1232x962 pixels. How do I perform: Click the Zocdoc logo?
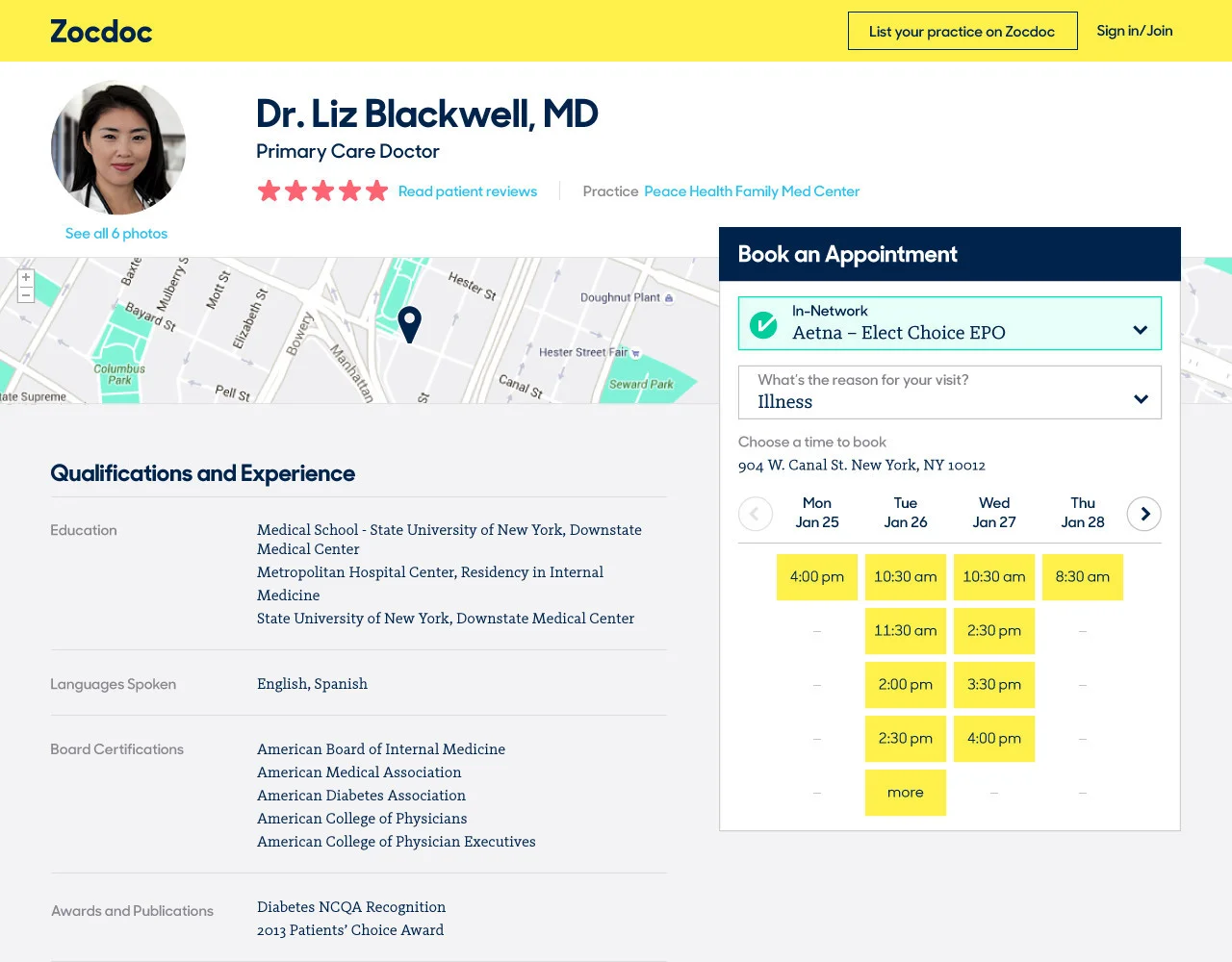point(101,32)
